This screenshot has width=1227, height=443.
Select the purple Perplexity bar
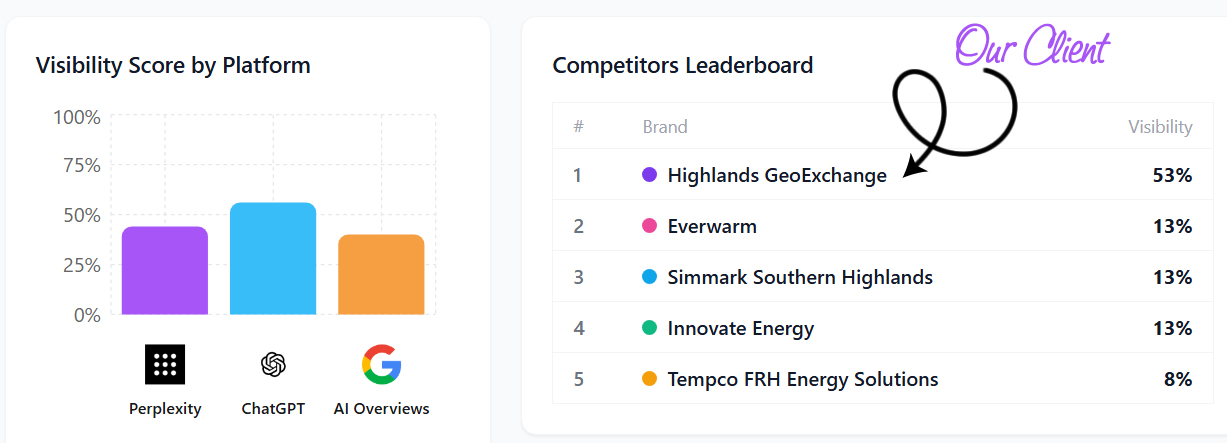(x=165, y=271)
